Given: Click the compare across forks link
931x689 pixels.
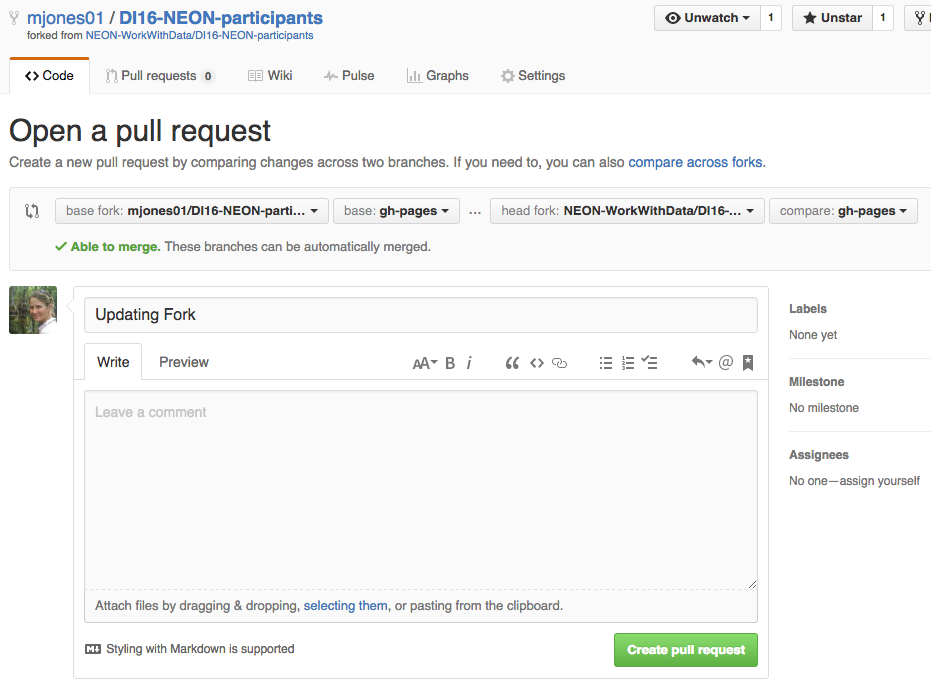Looking at the screenshot, I should pos(695,162).
